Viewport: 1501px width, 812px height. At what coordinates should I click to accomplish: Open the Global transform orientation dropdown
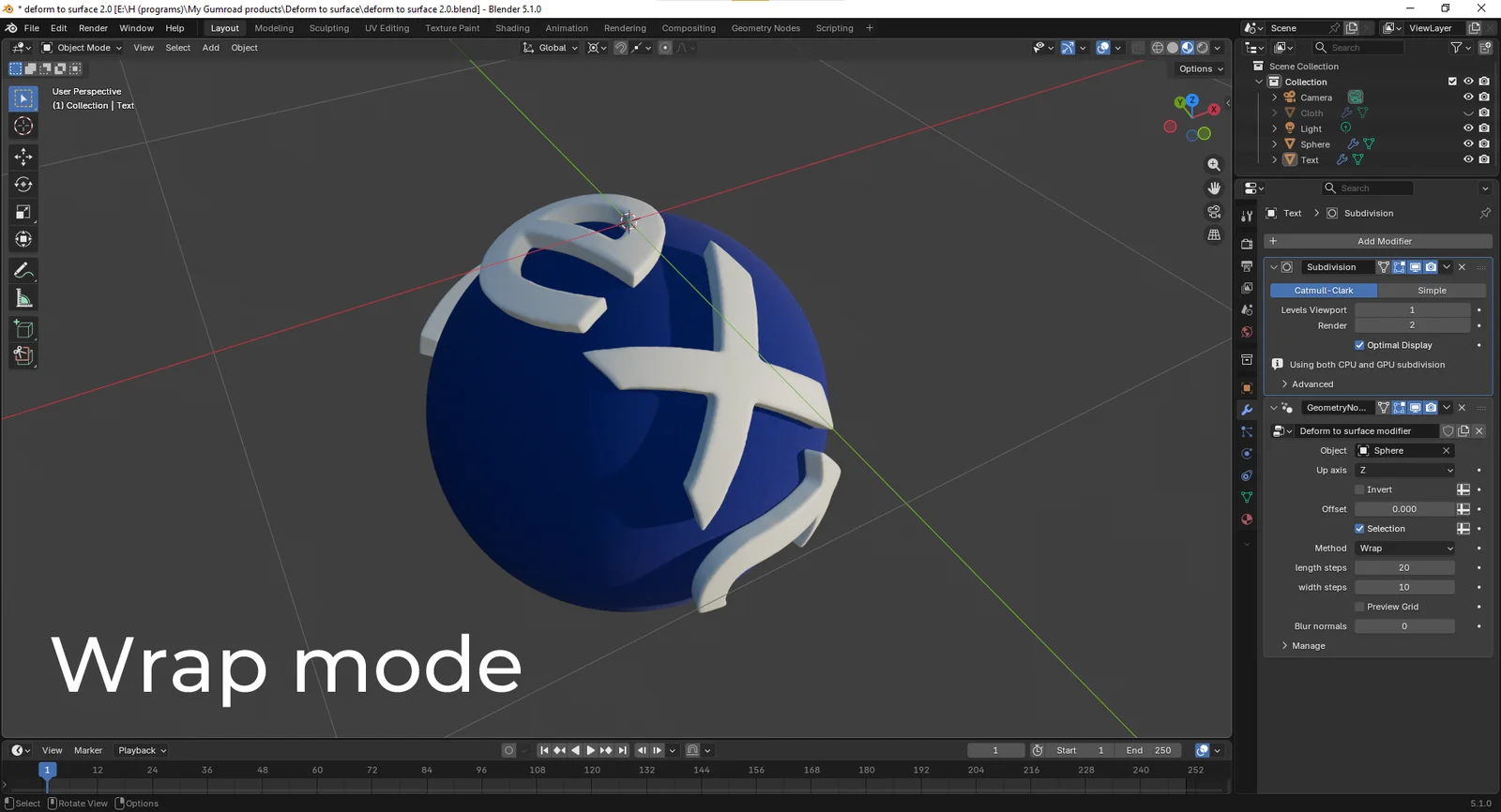coord(551,48)
